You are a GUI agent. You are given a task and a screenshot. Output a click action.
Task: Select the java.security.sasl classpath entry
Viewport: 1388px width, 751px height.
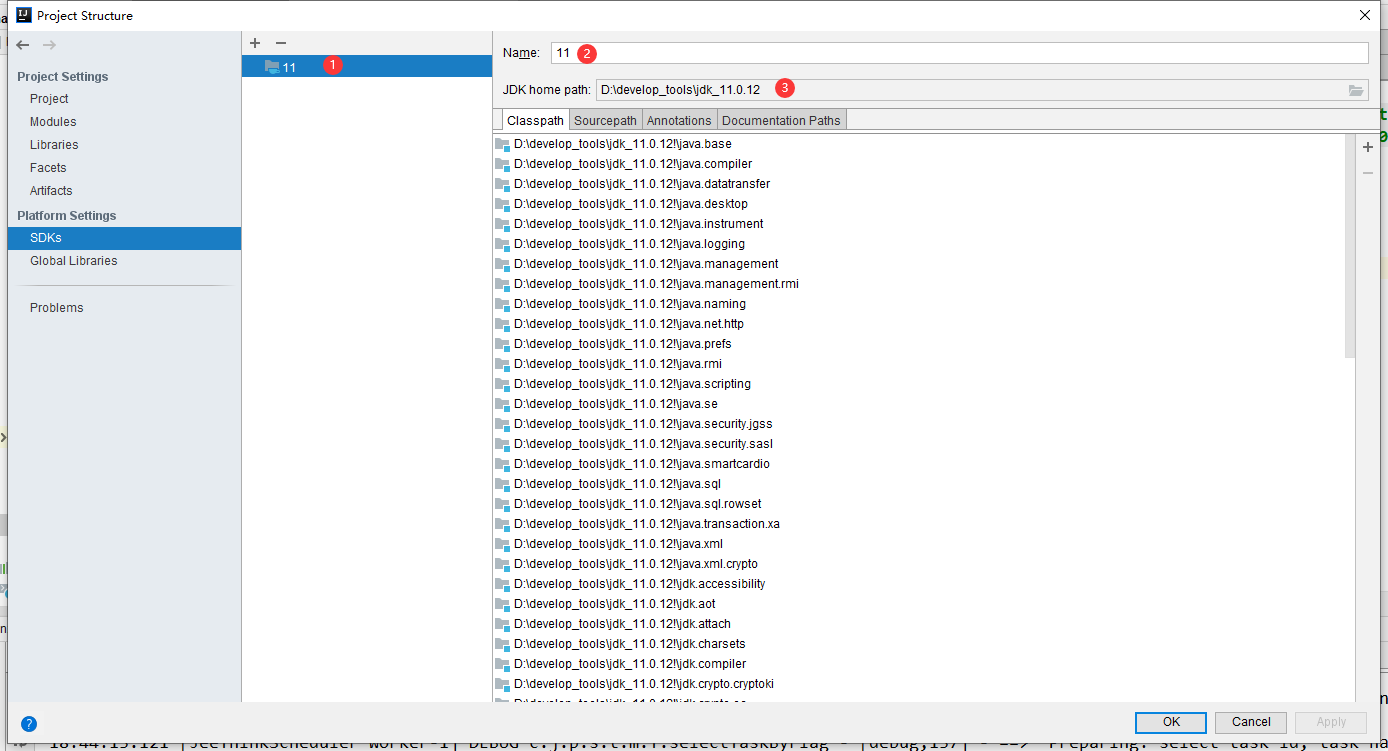633,444
